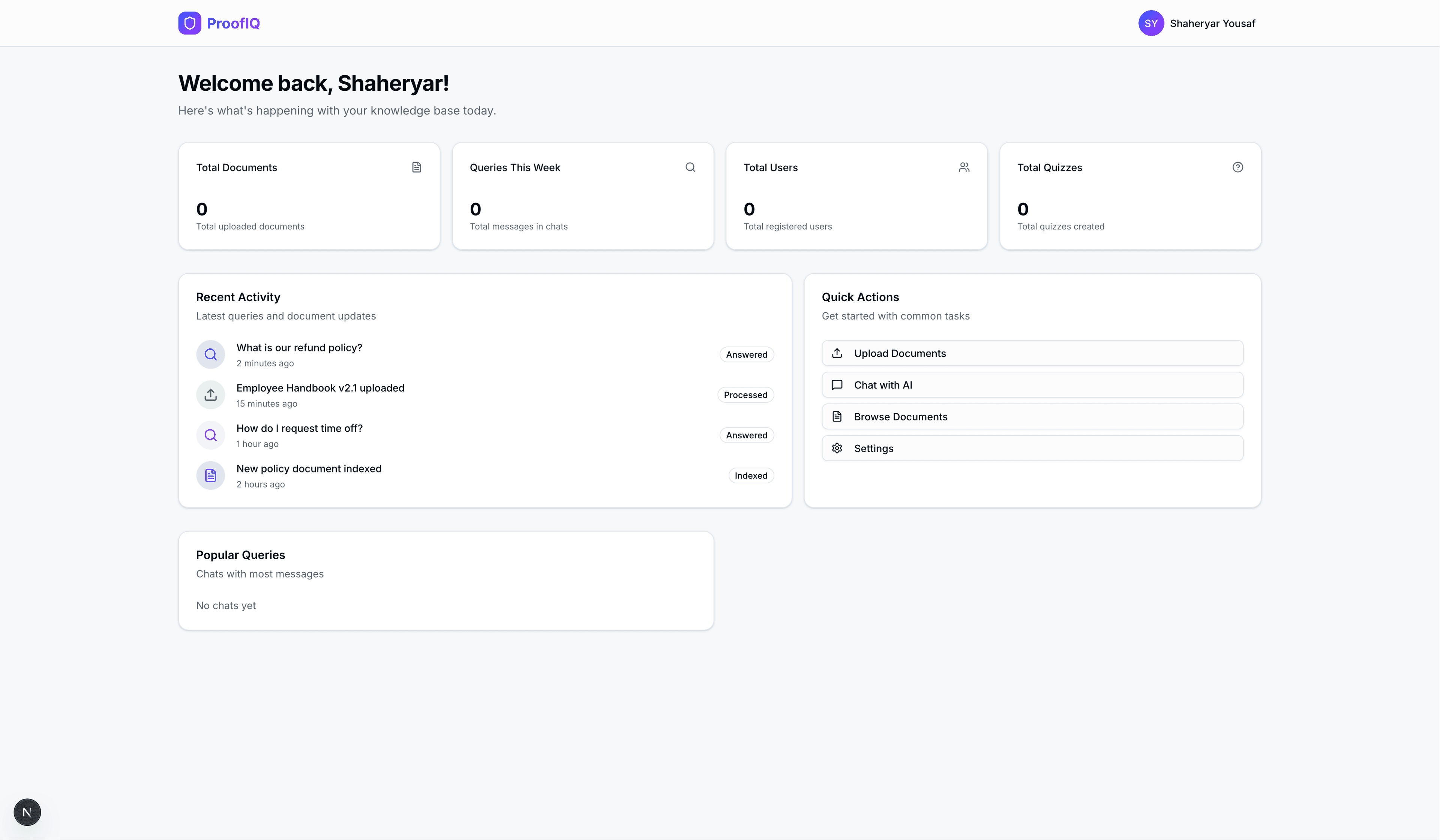The height and width of the screenshot is (840, 1440).
Task: Open Shaheryar Yousaf user menu
Action: tap(1212, 23)
